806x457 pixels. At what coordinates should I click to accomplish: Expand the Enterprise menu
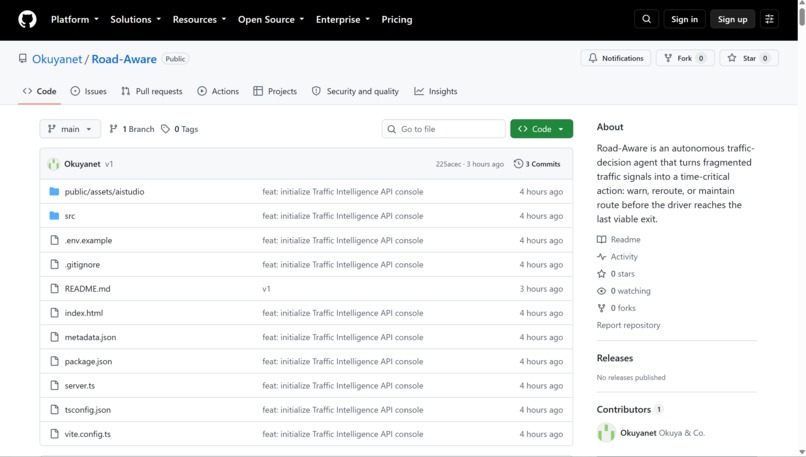[x=343, y=20]
